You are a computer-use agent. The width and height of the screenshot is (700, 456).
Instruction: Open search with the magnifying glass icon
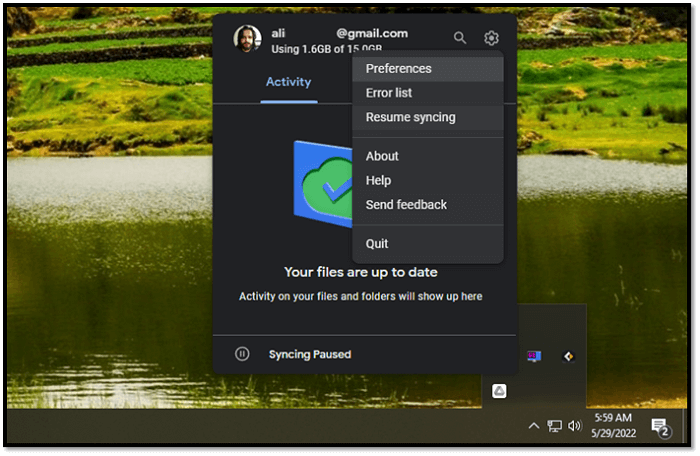tap(460, 38)
